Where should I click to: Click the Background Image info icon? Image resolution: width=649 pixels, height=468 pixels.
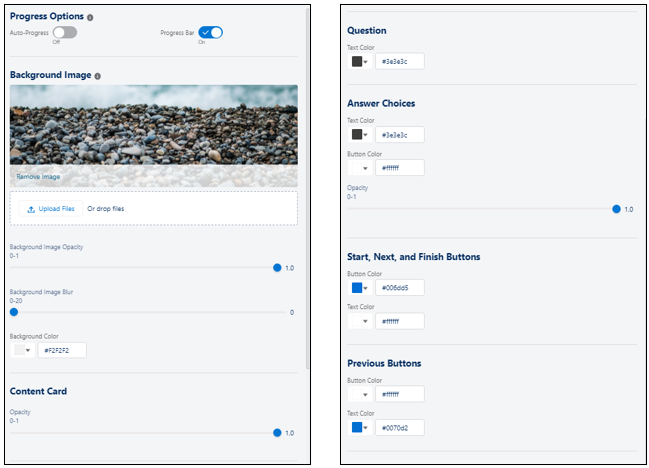click(x=98, y=76)
